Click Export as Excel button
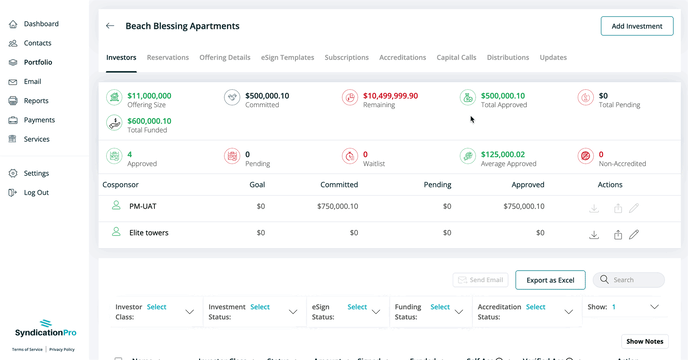Screen dimensions: 688x360 (550, 280)
